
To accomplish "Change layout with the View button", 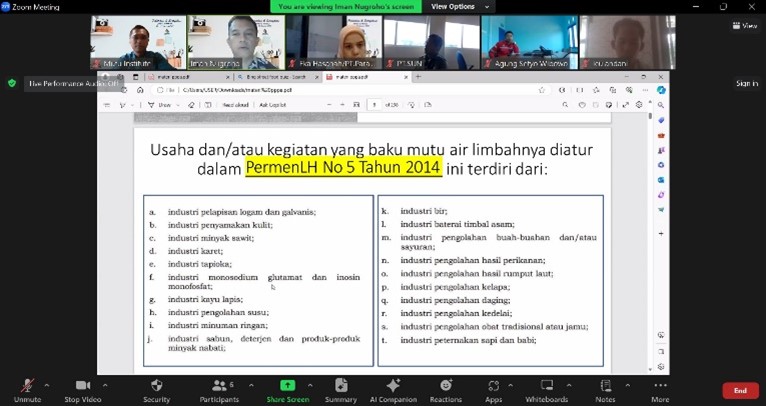I will (x=745, y=26).
